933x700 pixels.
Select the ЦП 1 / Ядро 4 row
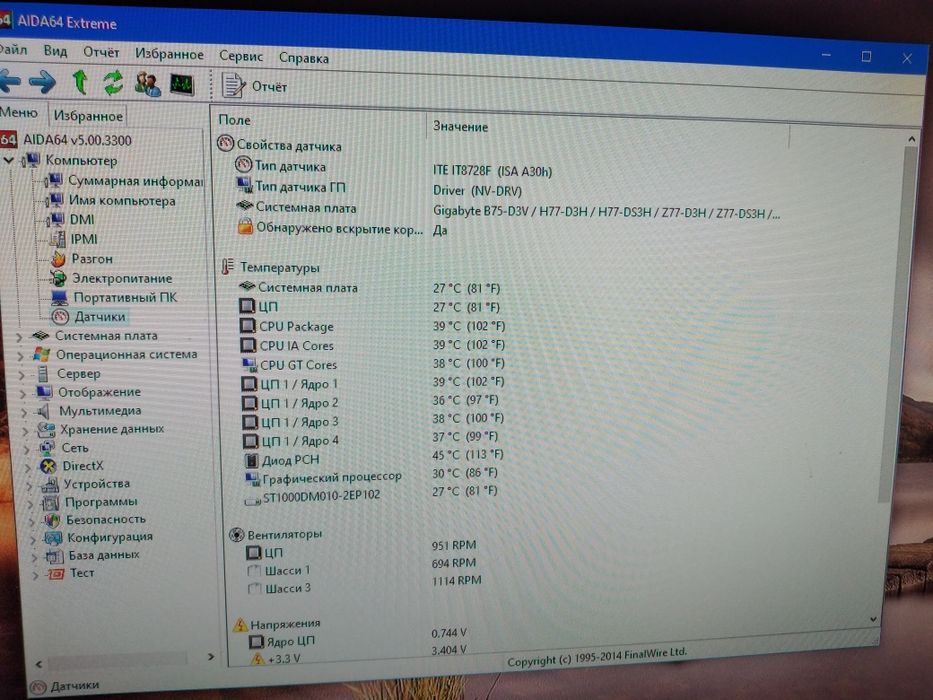point(371,439)
